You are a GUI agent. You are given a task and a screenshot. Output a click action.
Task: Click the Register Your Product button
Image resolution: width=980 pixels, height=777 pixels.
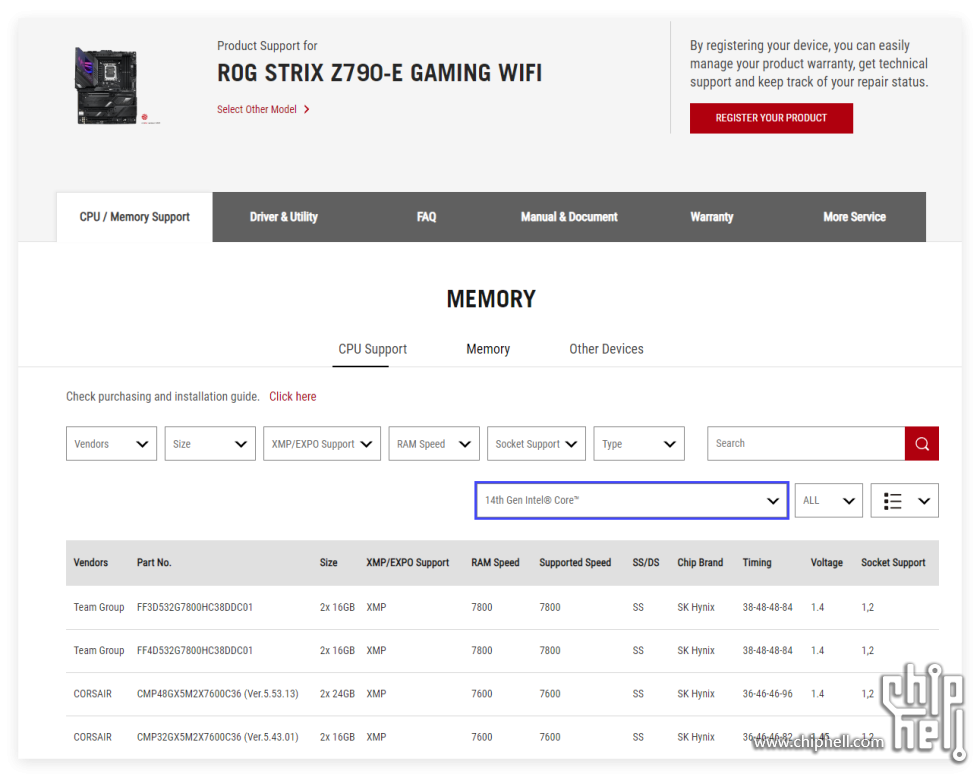point(771,118)
